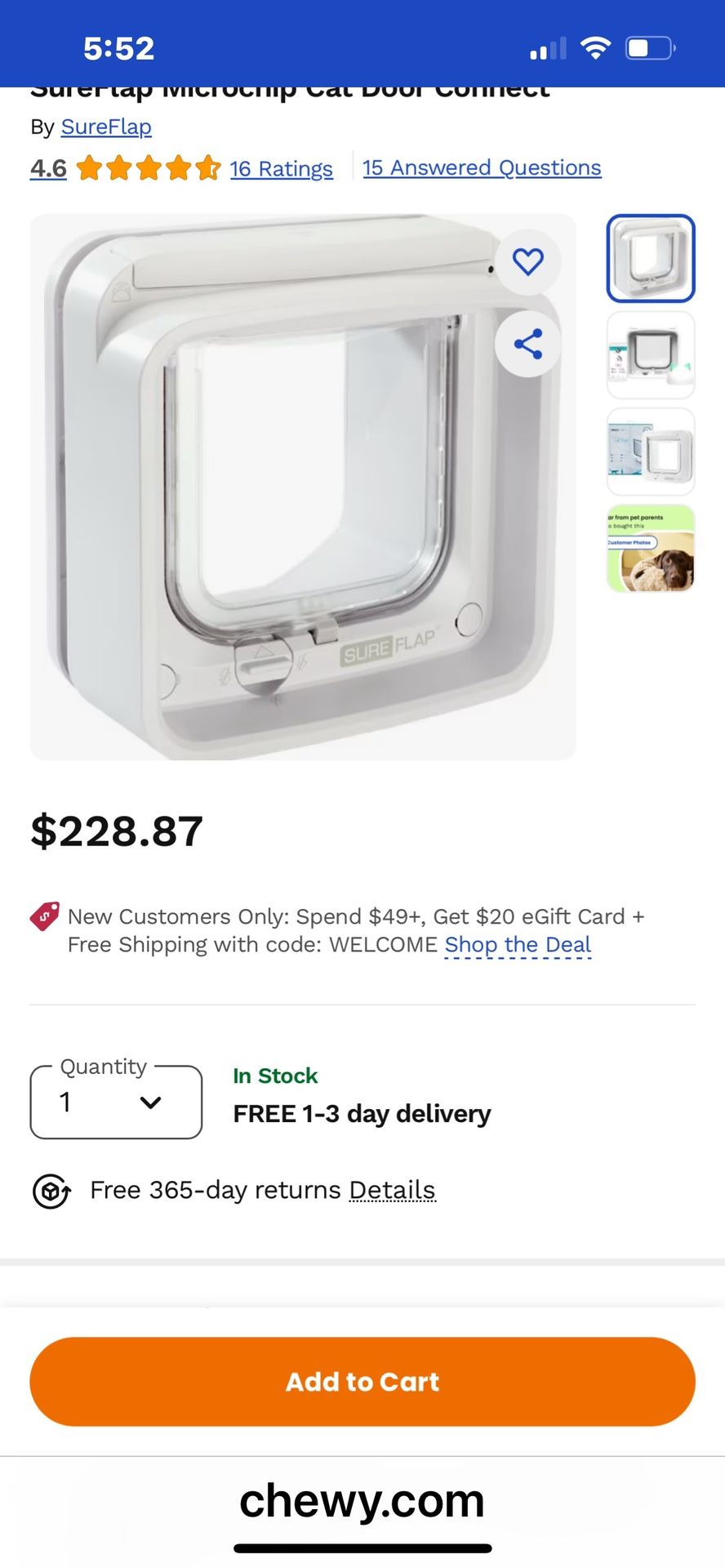The height and width of the screenshot is (1568, 725).
Task: Tap the battery status icon
Action: click(x=650, y=48)
